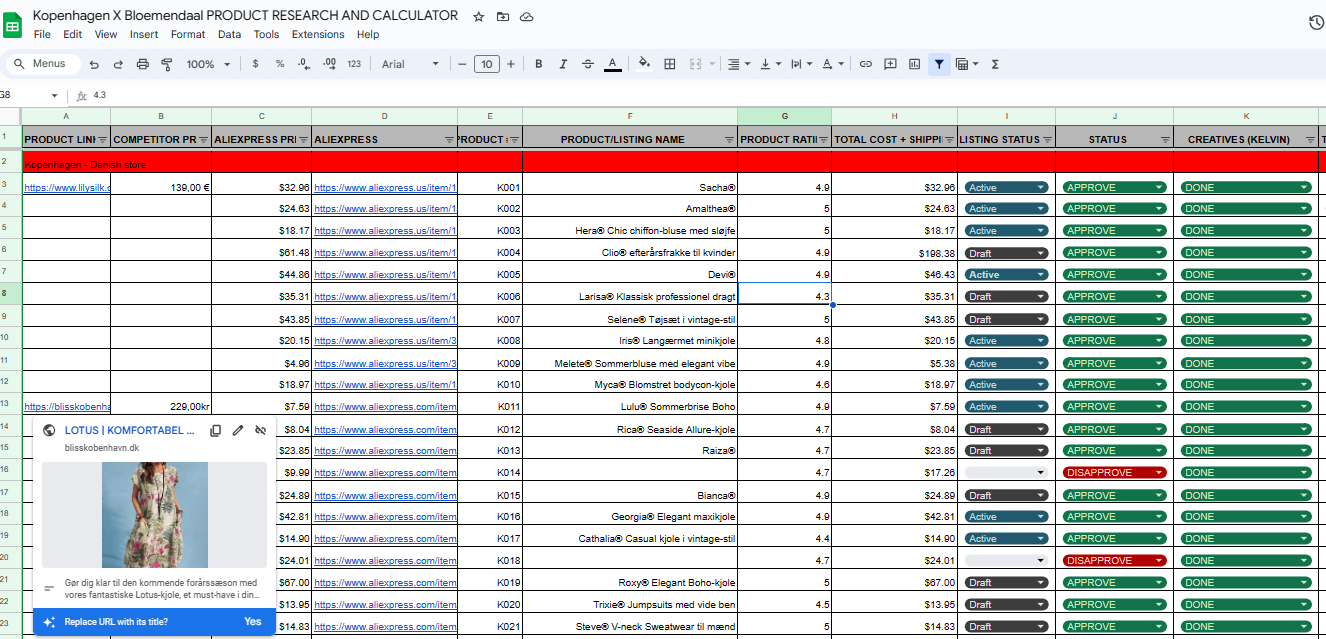
Task: Apply percent format with the % icon
Action: point(280,64)
